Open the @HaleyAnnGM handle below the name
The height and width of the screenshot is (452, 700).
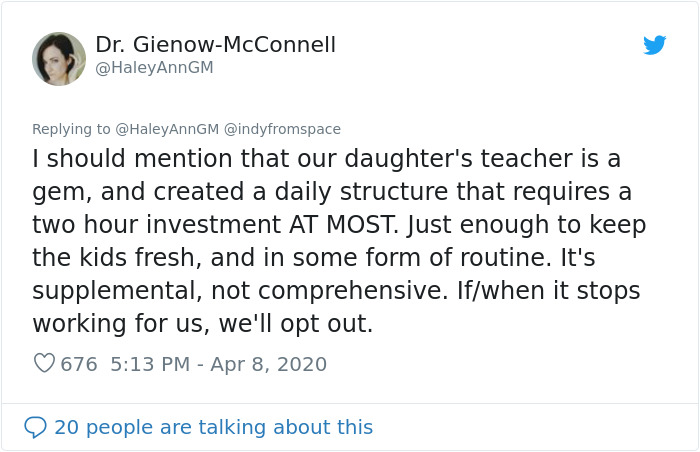point(154,68)
